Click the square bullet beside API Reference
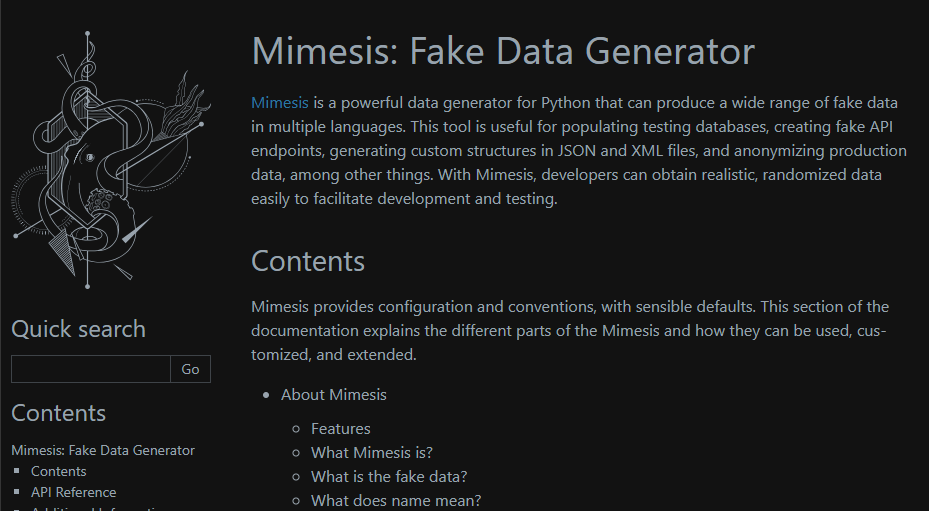 click(x=17, y=492)
